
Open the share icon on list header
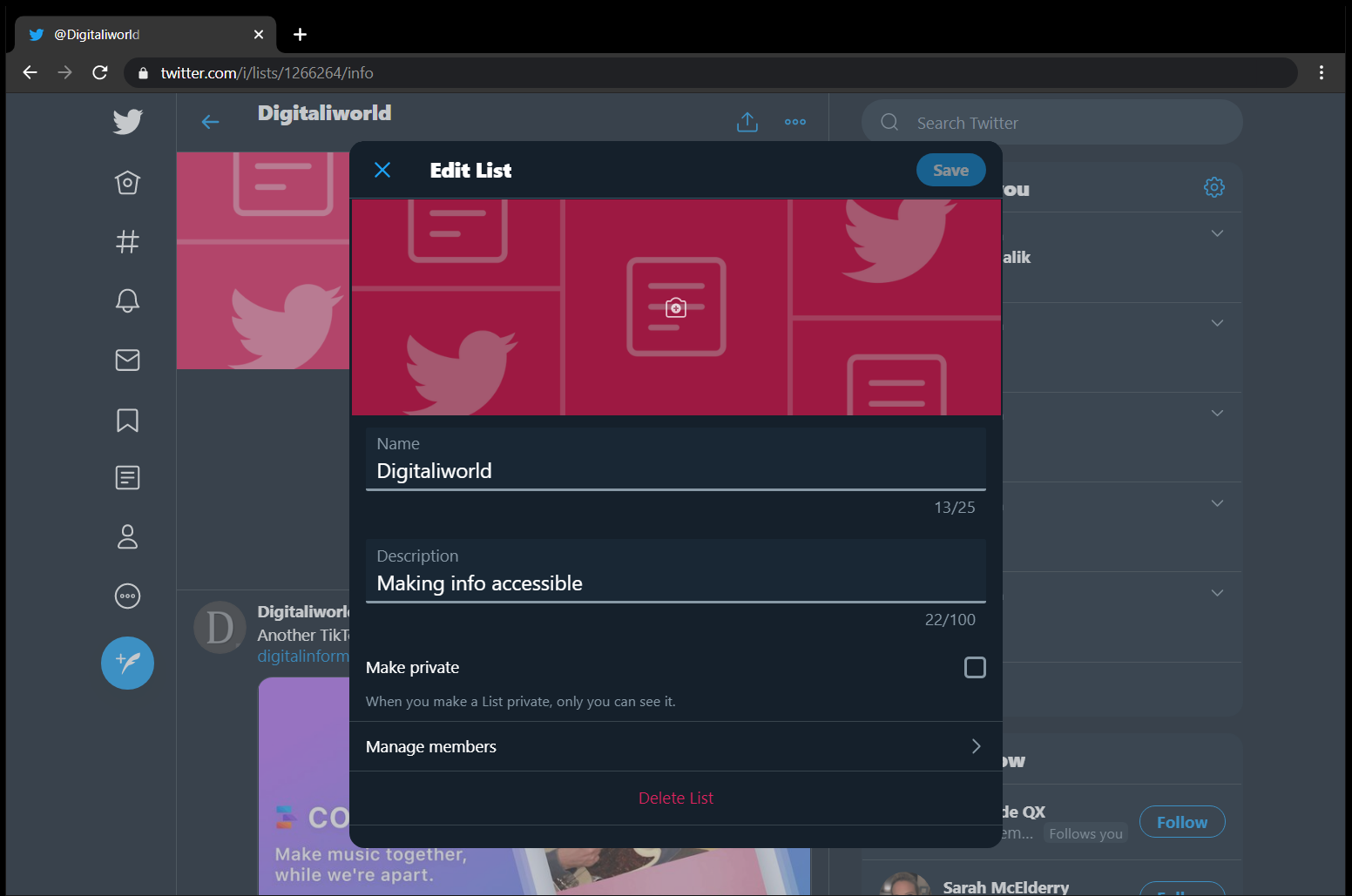click(747, 122)
